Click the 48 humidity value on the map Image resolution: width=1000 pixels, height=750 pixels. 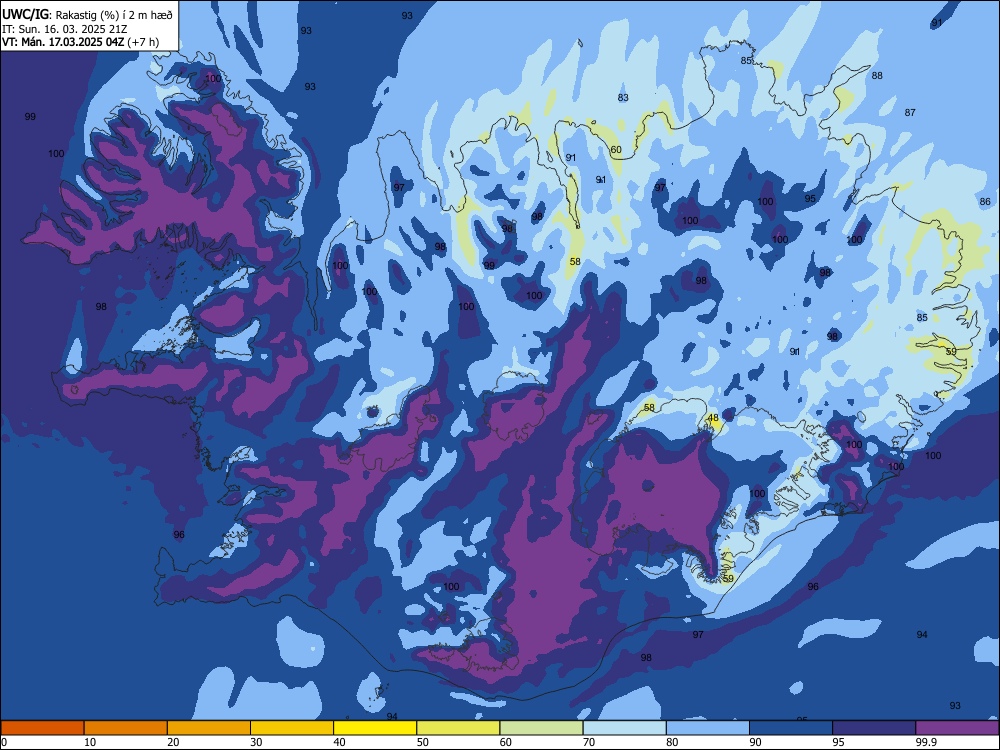[713, 418]
